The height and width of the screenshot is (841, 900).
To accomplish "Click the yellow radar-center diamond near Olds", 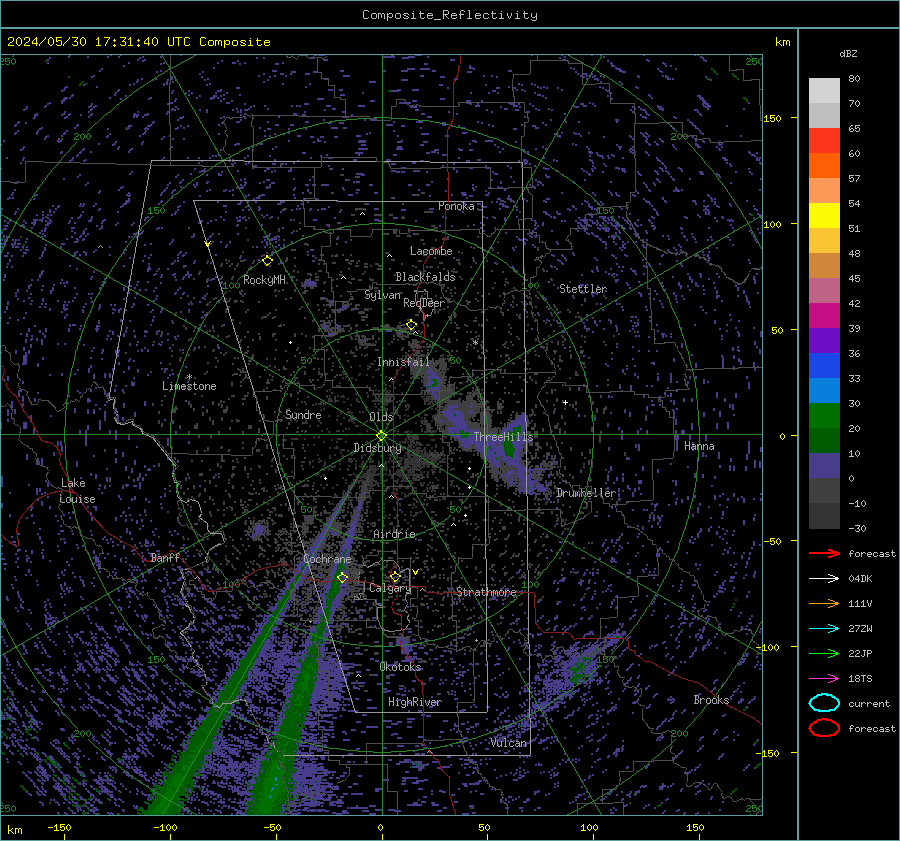I will [x=381, y=436].
